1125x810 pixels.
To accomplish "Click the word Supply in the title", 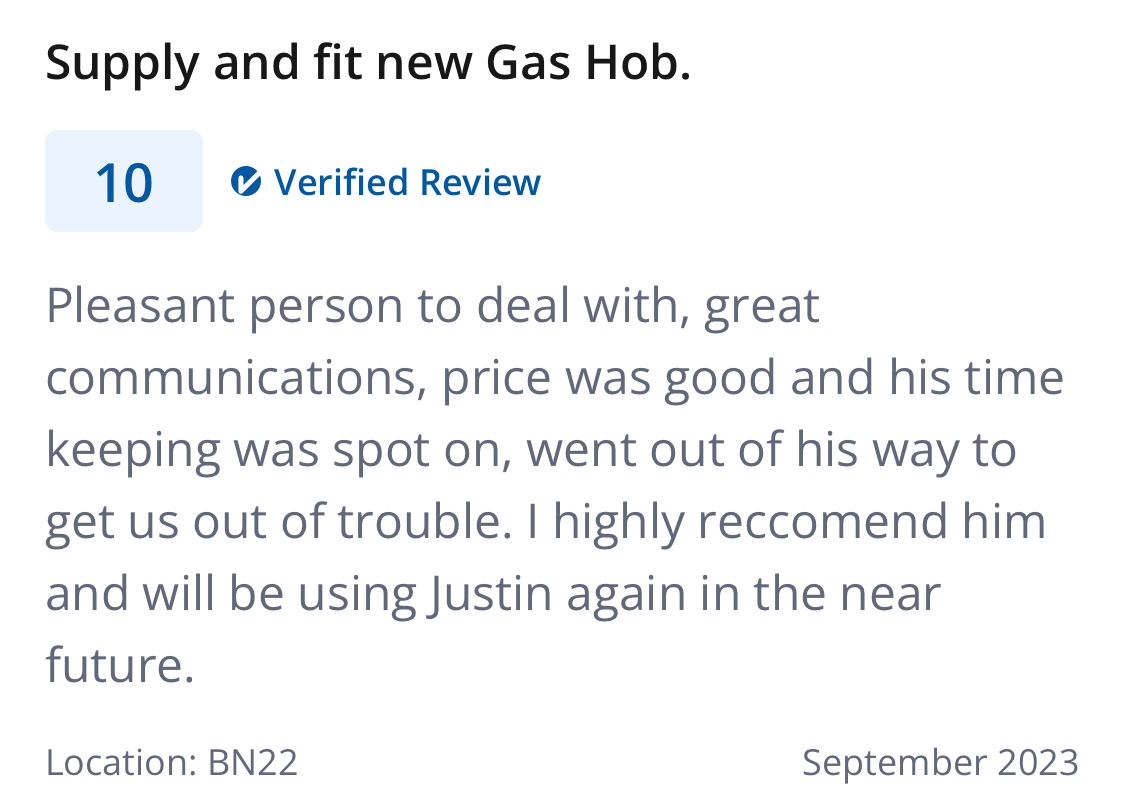I will point(122,65).
